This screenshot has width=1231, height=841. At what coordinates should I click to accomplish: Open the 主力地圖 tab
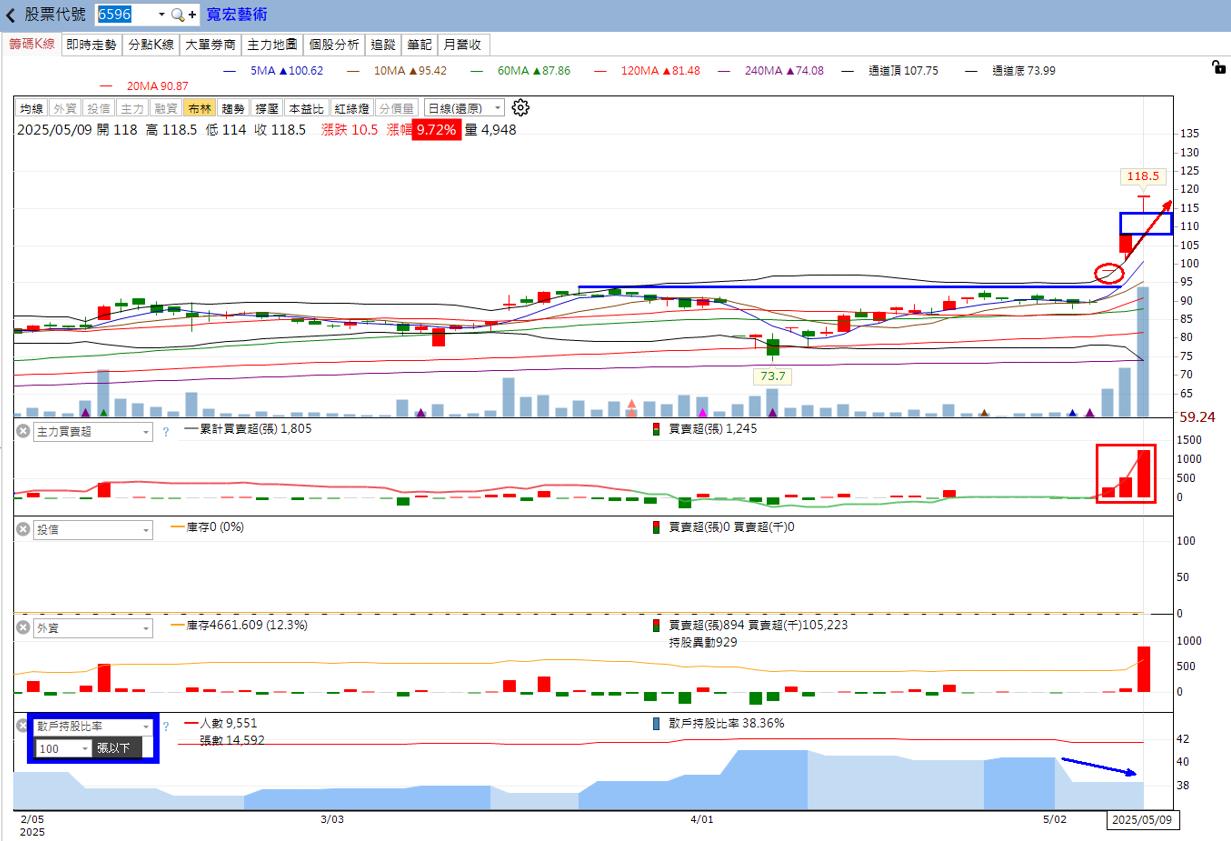(x=273, y=44)
